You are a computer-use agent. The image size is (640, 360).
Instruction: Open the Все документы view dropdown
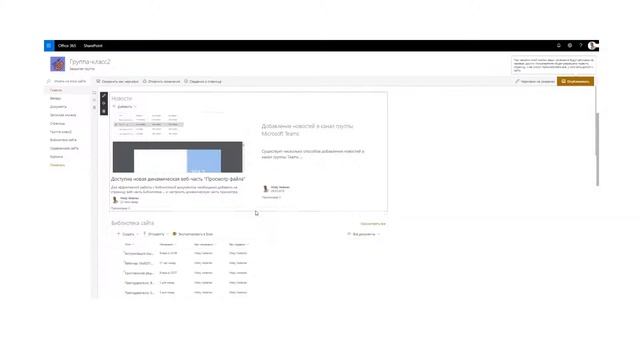tap(364, 234)
